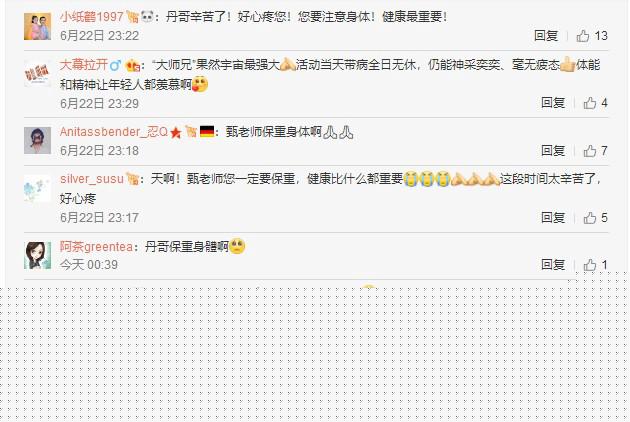Image resolution: width=630 pixels, height=422 pixels.
Task: Like the comment by 小纸鹤1997
Action: 592,36
